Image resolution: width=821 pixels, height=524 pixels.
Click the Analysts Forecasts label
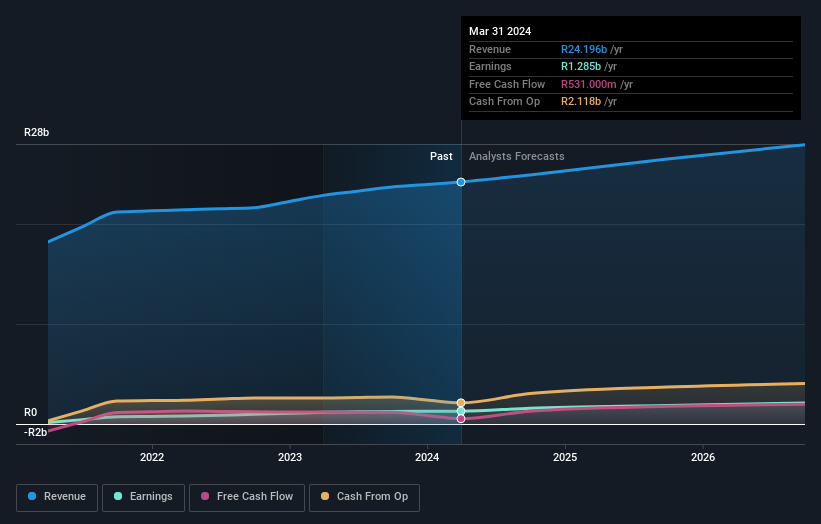click(517, 157)
